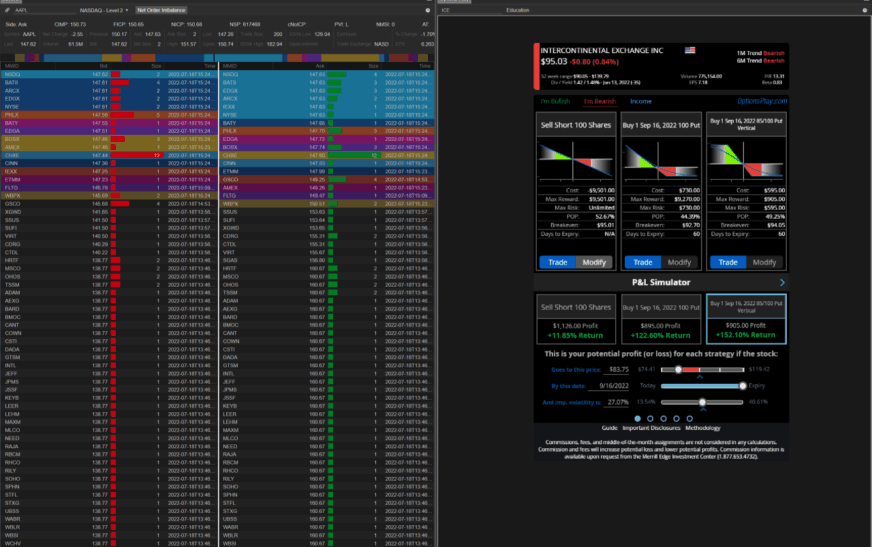Viewport: 872px width, 547px height.
Task: Click the CHXE bid row at 147.44
Action: 109,156
